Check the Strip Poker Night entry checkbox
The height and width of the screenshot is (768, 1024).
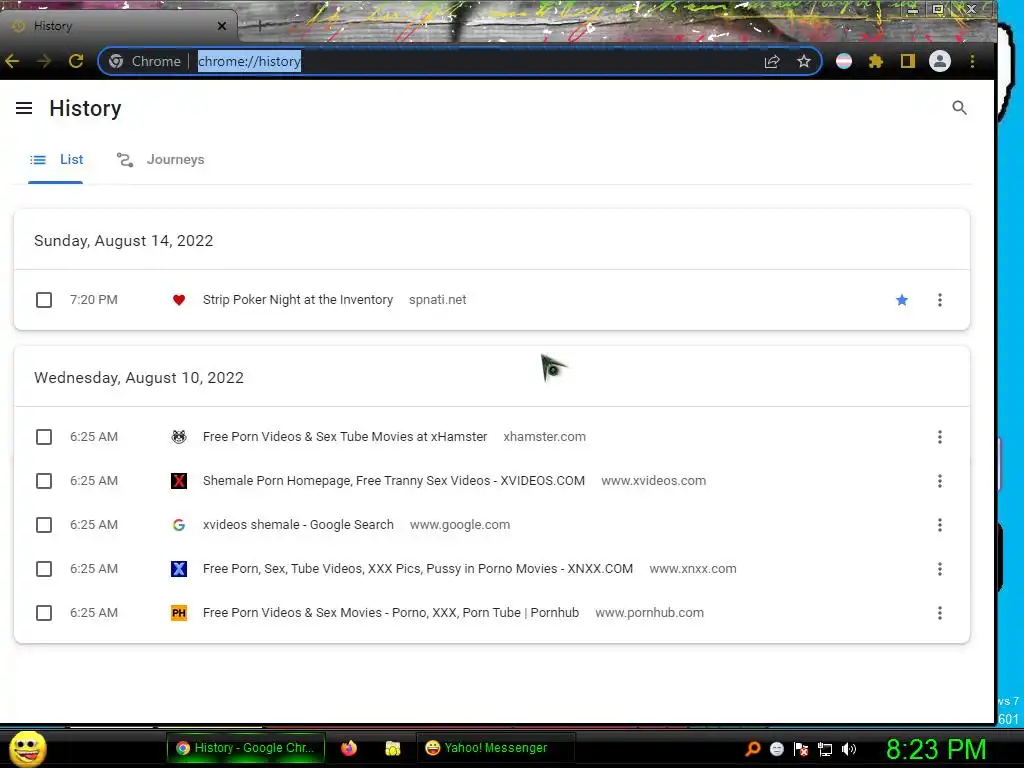pos(44,300)
